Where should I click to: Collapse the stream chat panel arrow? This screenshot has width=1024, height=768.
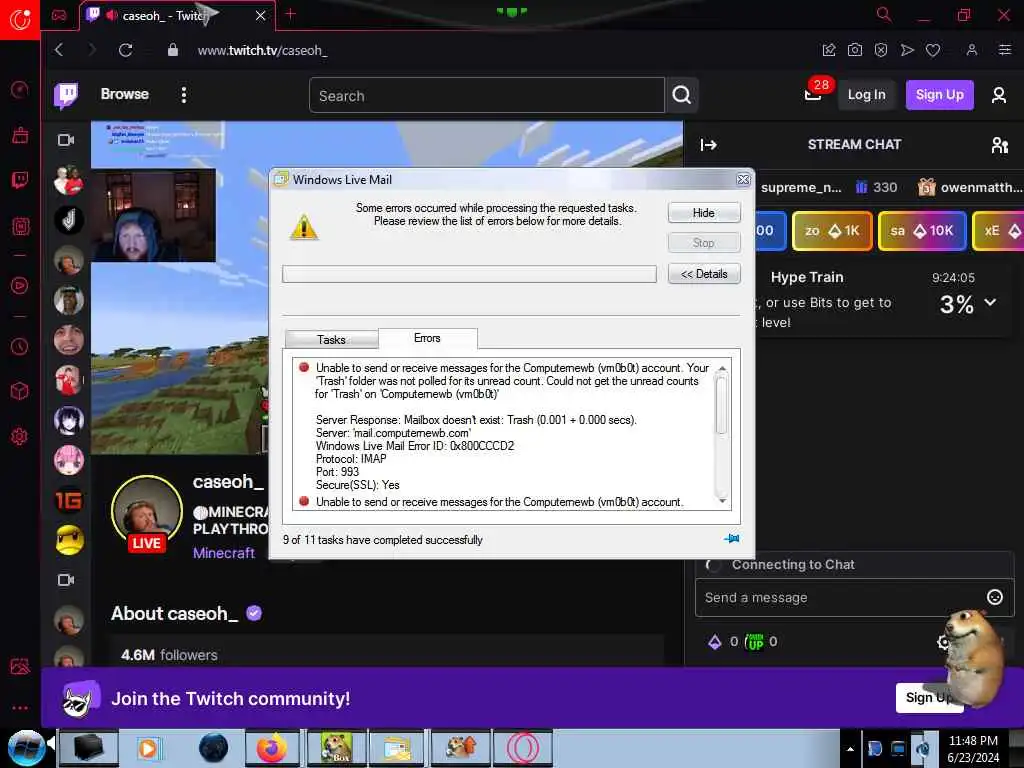[x=709, y=145]
